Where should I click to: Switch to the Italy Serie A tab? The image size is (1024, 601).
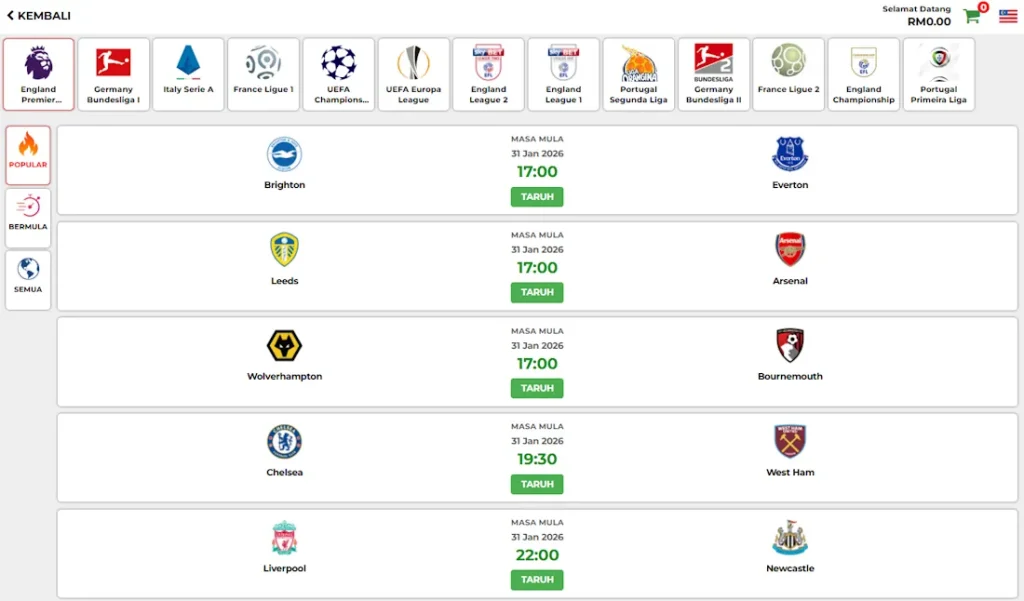[x=188, y=74]
